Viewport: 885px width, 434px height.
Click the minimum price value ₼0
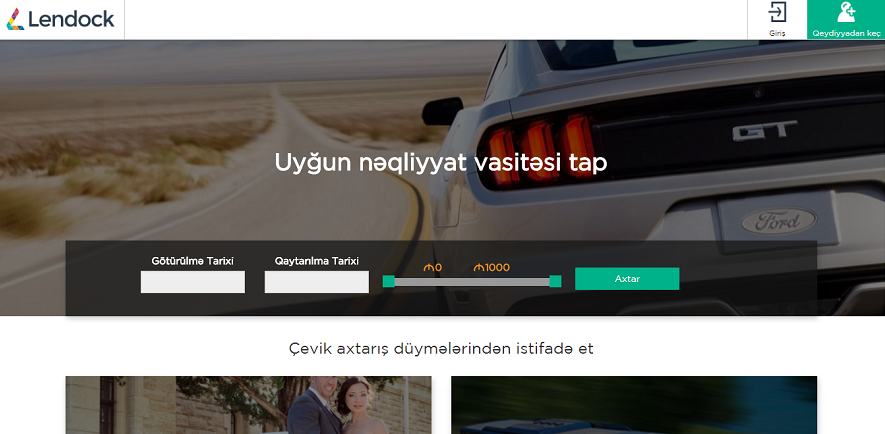433,268
